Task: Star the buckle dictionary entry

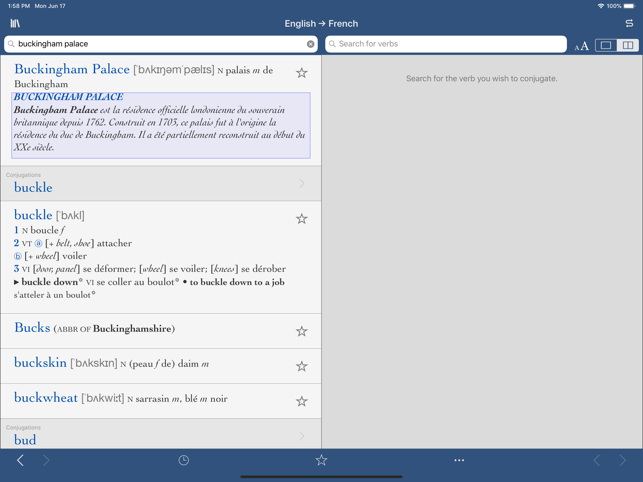Action: [x=301, y=219]
